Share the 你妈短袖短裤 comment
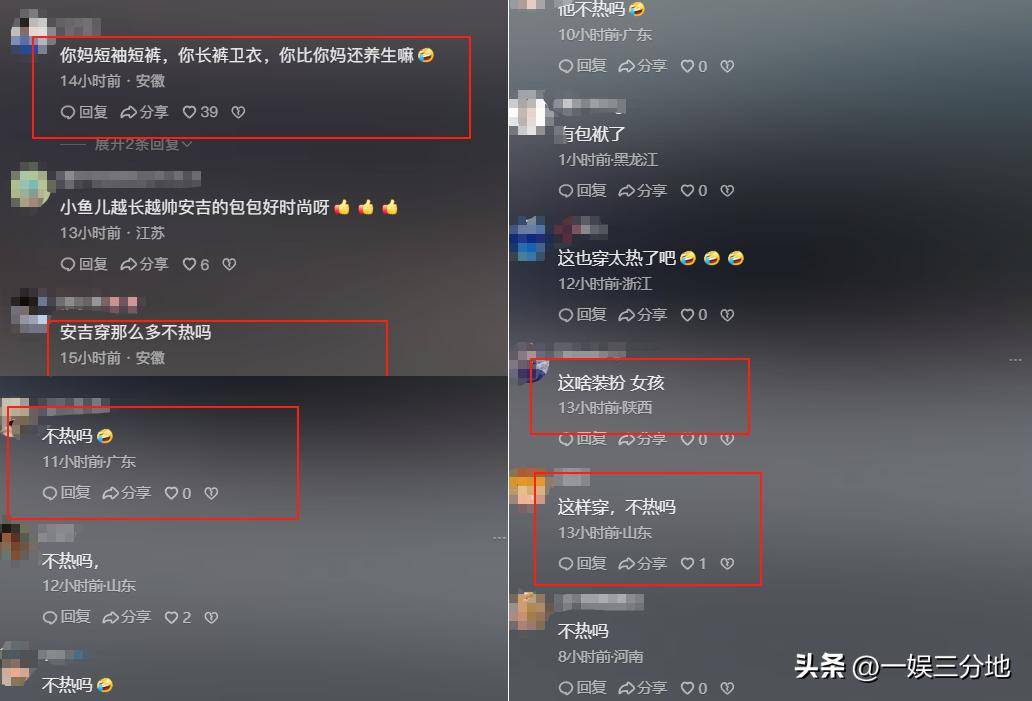The height and width of the screenshot is (701, 1032). click(145, 113)
